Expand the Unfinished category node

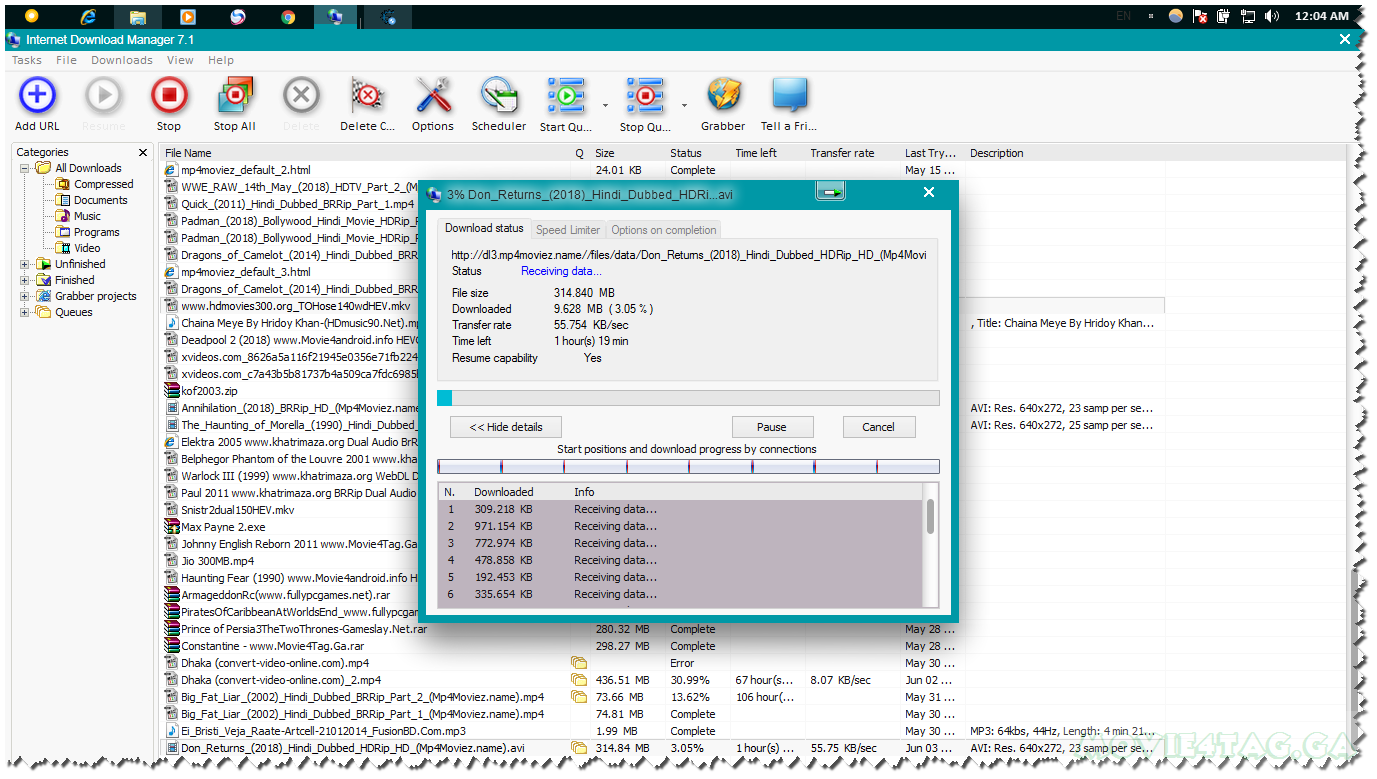(25, 264)
